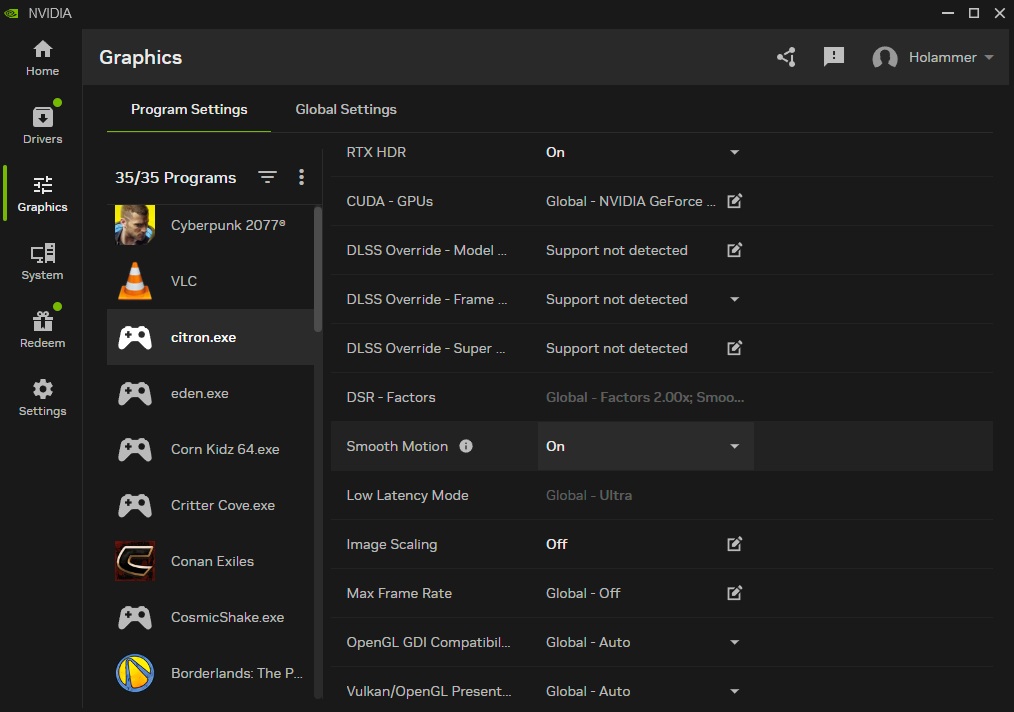1014x712 pixels.
Task: Open the Graphics sidebar section
Action: (x=42, y=194)
